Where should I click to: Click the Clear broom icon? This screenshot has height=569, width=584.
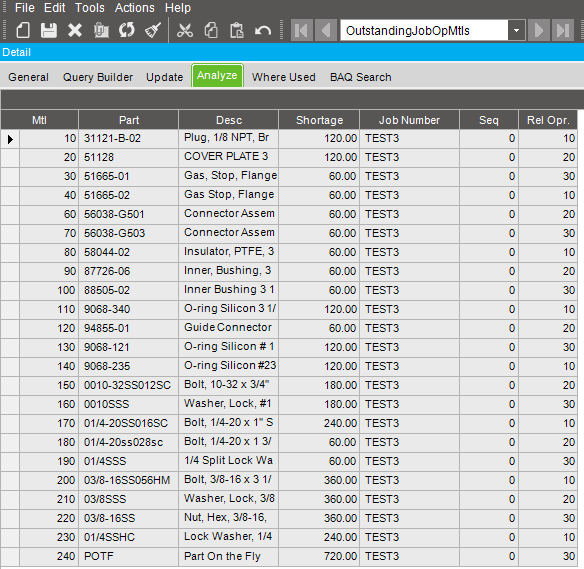pos(153,30)
